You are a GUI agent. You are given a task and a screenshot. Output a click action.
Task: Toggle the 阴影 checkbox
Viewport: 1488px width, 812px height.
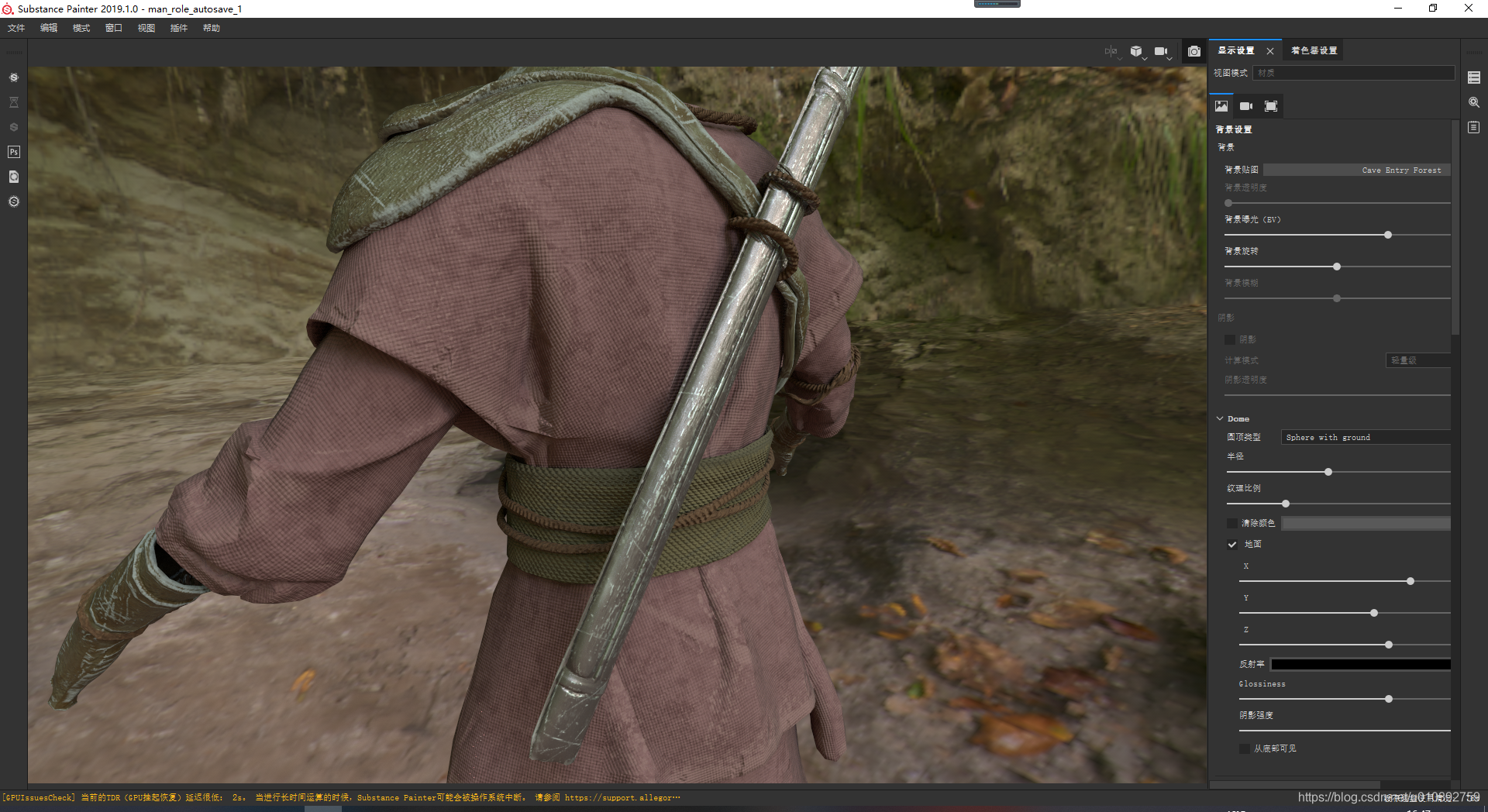pos(1230,339)
